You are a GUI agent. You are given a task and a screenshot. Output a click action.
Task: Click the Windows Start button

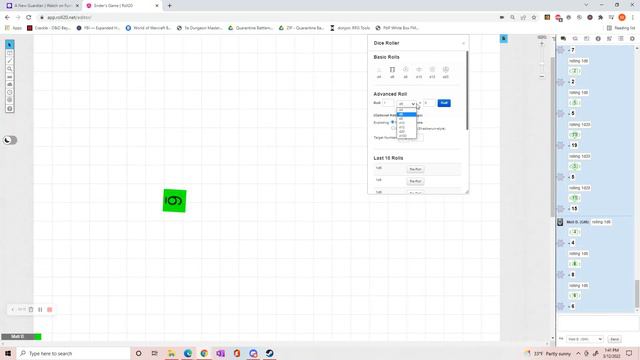(x=8, y=353)
